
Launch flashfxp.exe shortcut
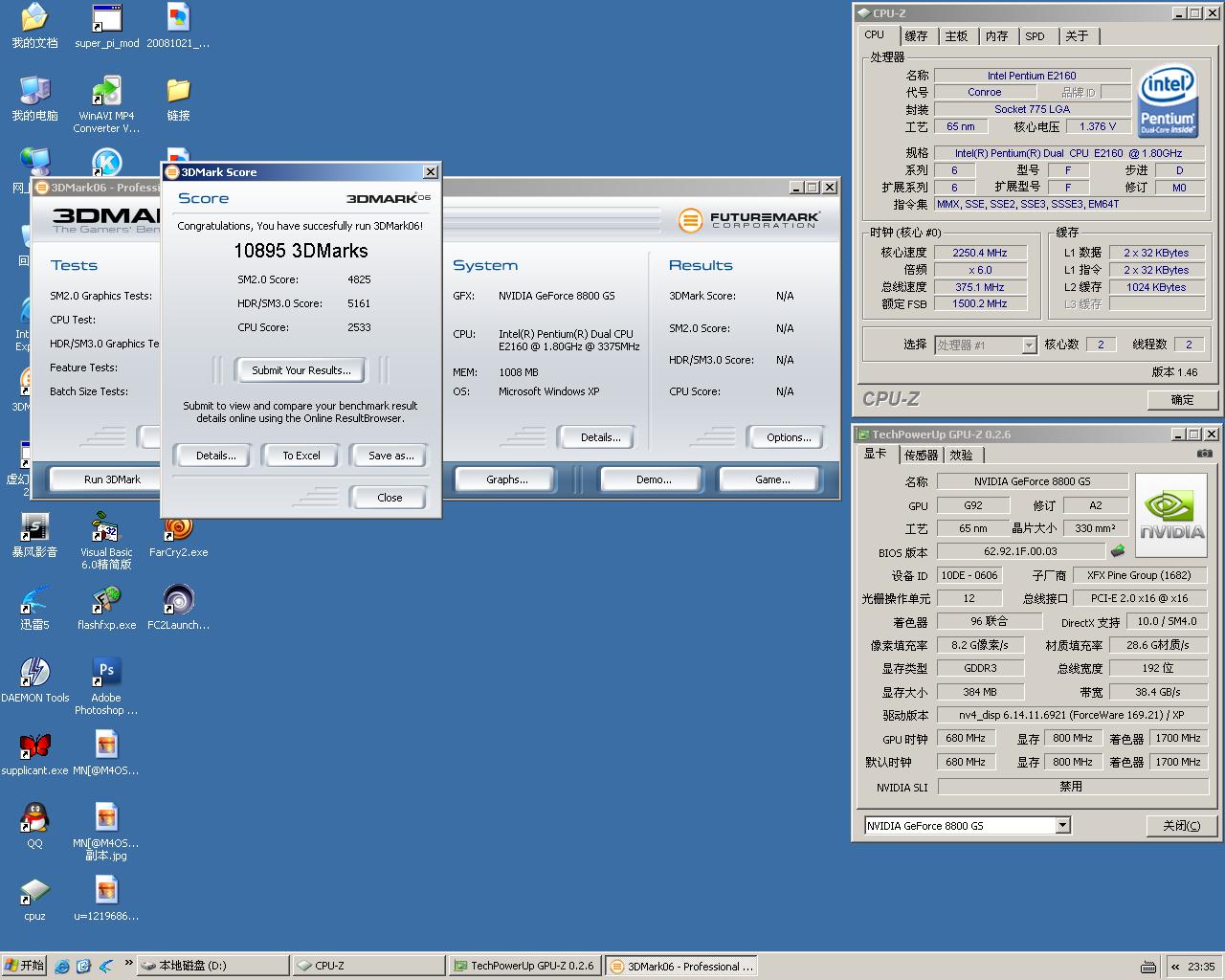point(107,608)
